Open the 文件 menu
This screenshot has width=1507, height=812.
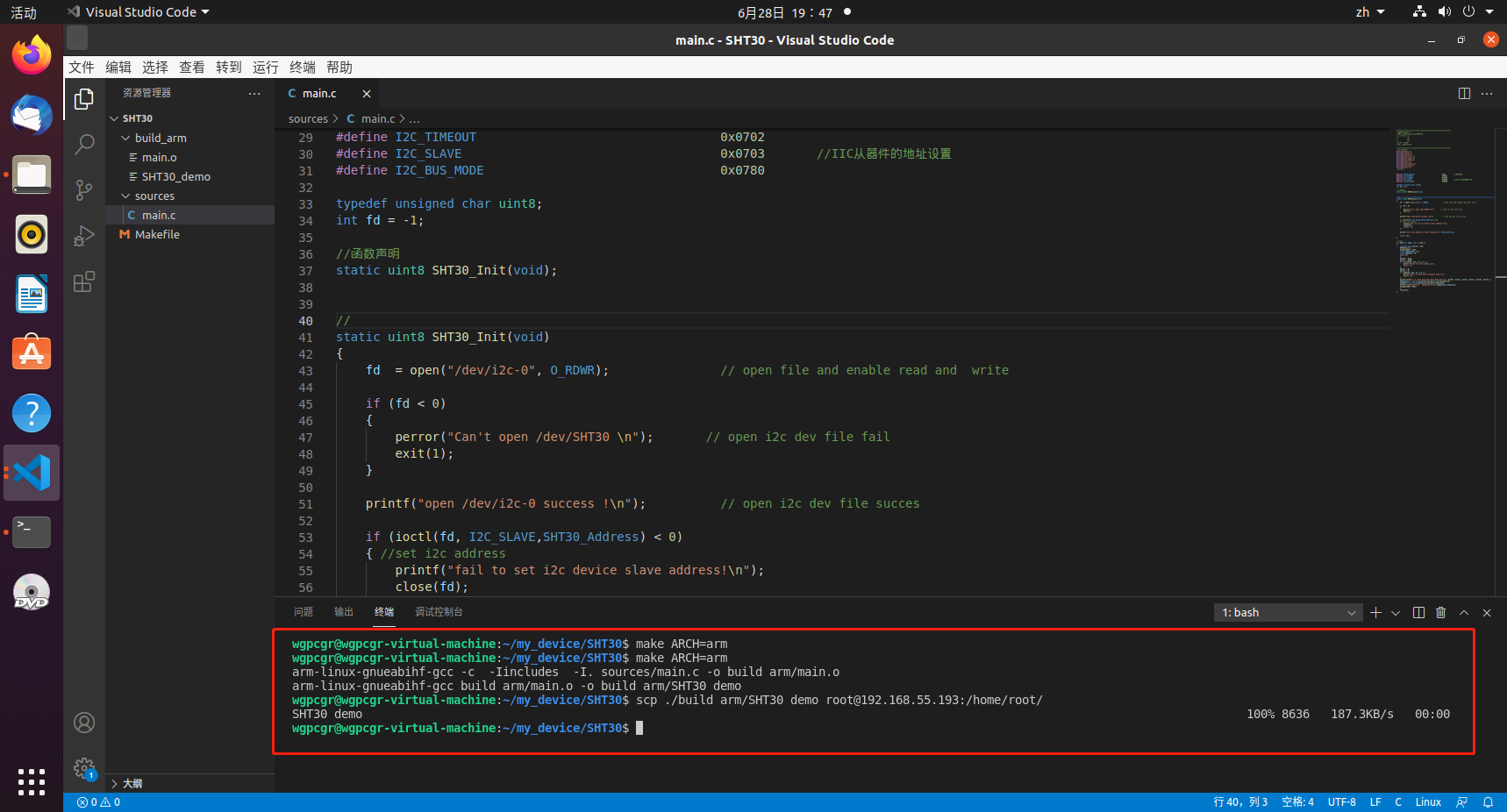(82, 68)
